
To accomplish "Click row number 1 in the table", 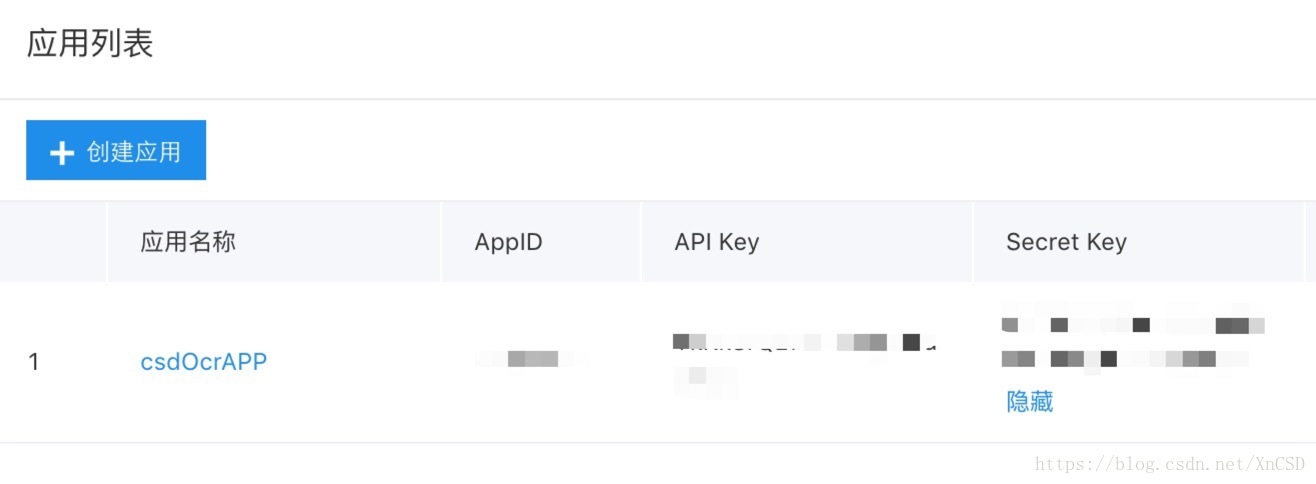I will click(x=34, y=361).
